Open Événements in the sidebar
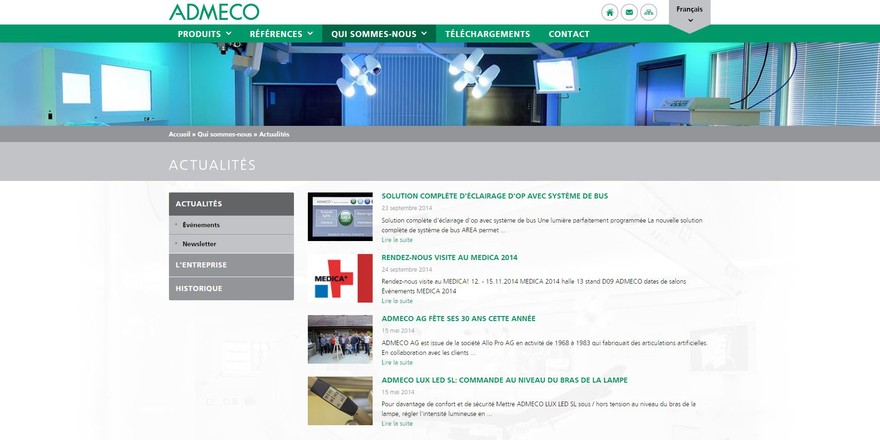880x440 pixels. coord(231,225)
